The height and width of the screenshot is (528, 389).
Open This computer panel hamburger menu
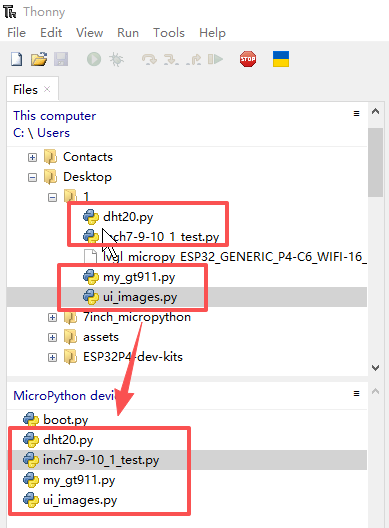[356, 113]
